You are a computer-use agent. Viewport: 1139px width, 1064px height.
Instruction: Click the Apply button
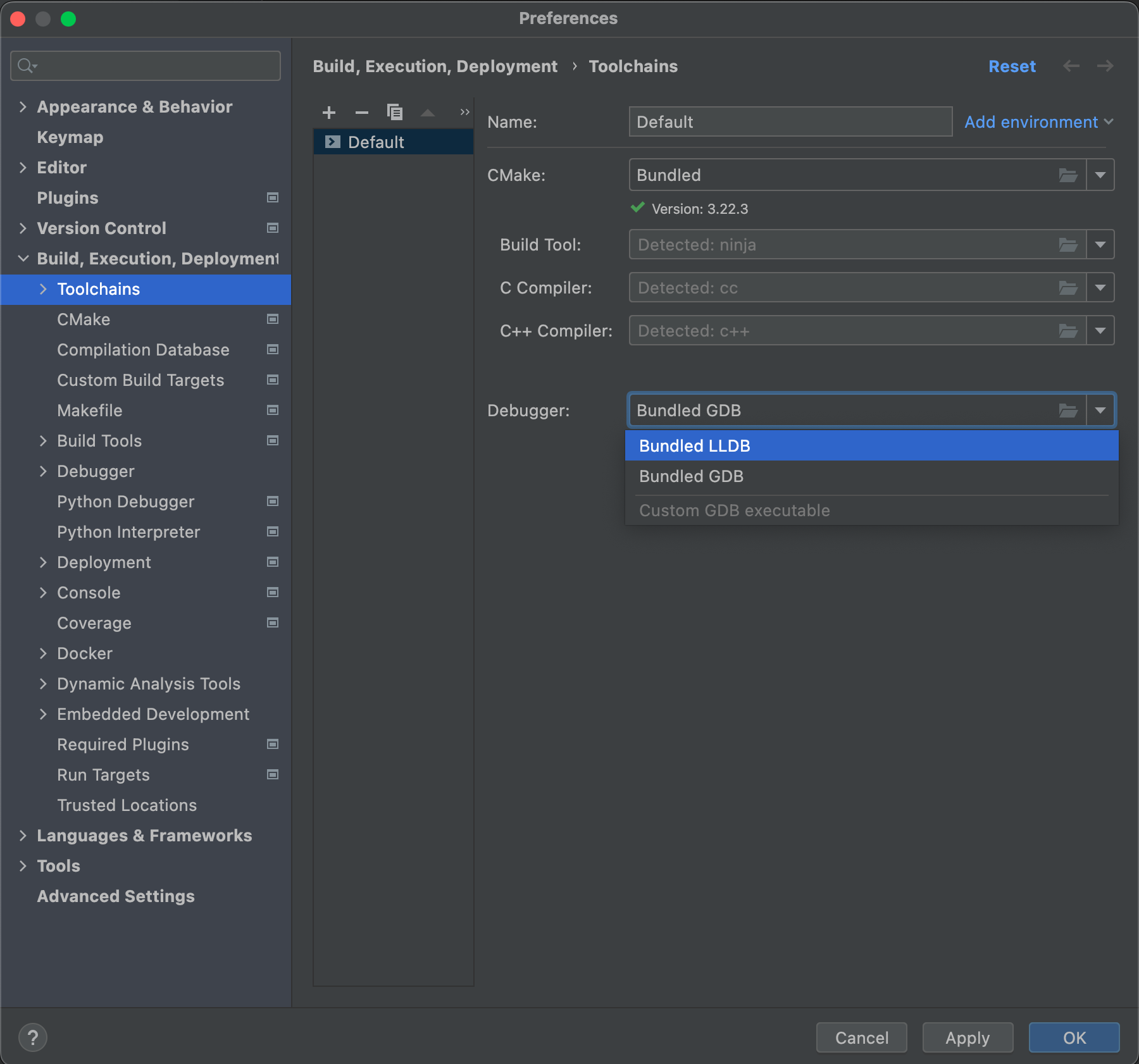coord(968,1037)
